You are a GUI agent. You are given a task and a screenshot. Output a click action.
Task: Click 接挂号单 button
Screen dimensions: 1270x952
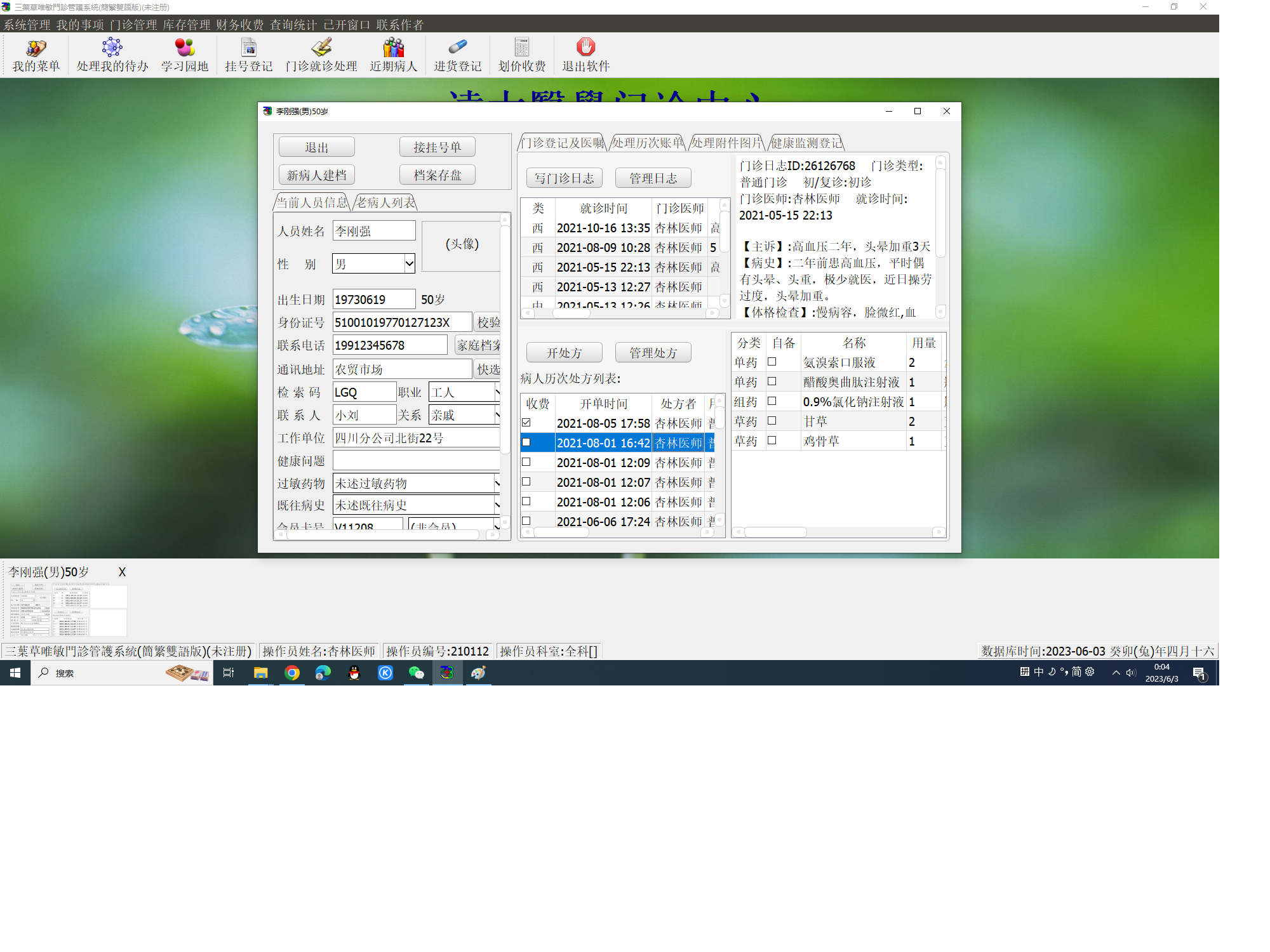[x=437, y=147]
